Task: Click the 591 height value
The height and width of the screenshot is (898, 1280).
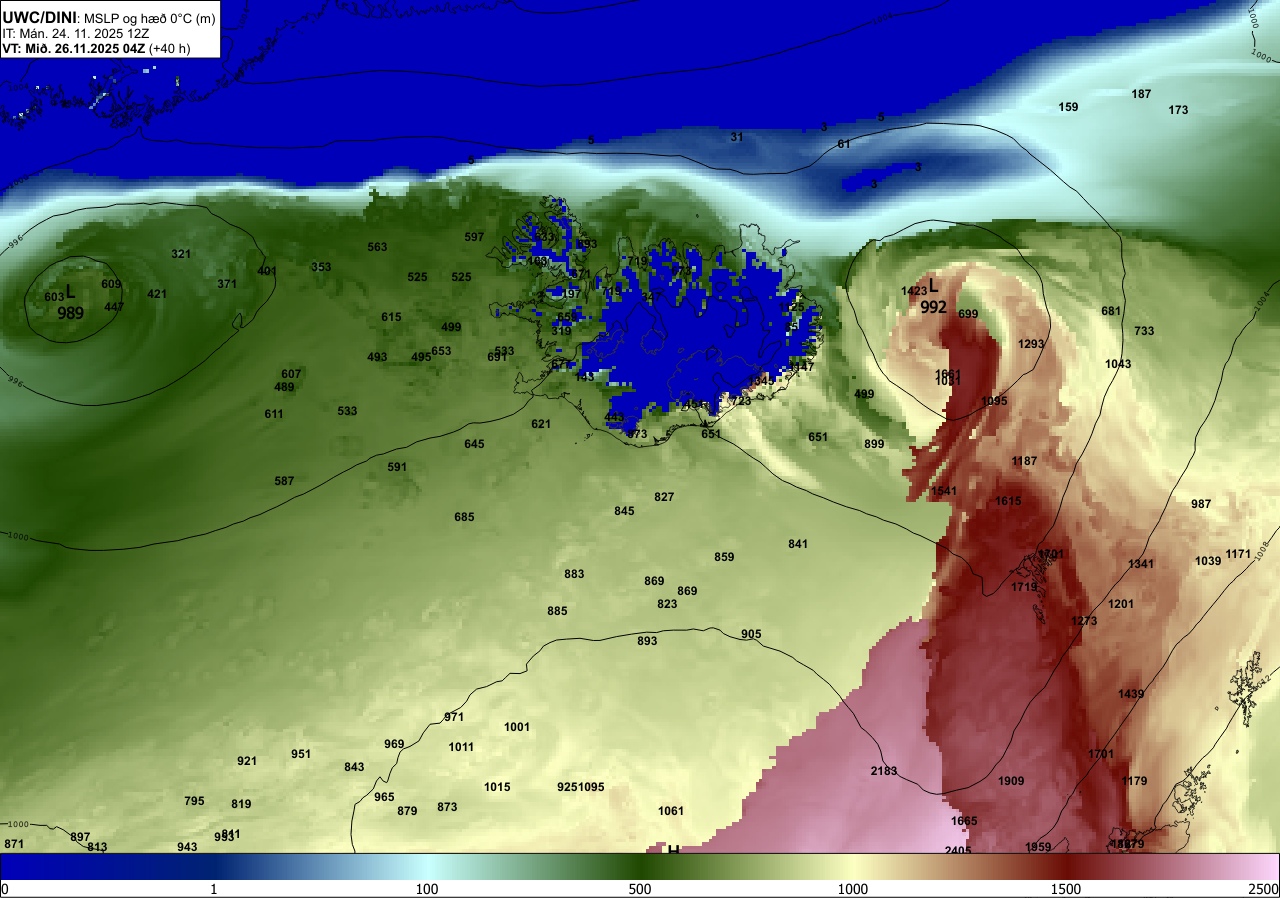Action: click(397, 467)
